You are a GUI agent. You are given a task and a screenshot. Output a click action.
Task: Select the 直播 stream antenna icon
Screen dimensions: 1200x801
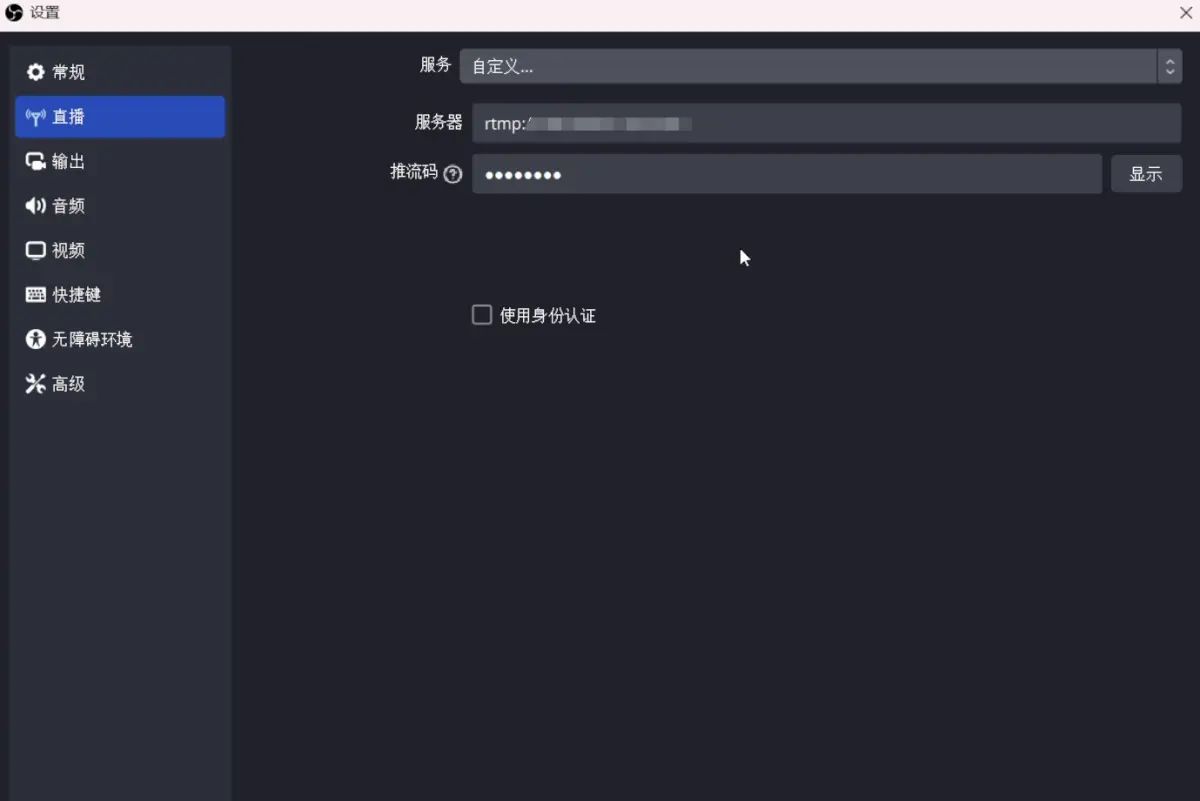coord(36,116)
